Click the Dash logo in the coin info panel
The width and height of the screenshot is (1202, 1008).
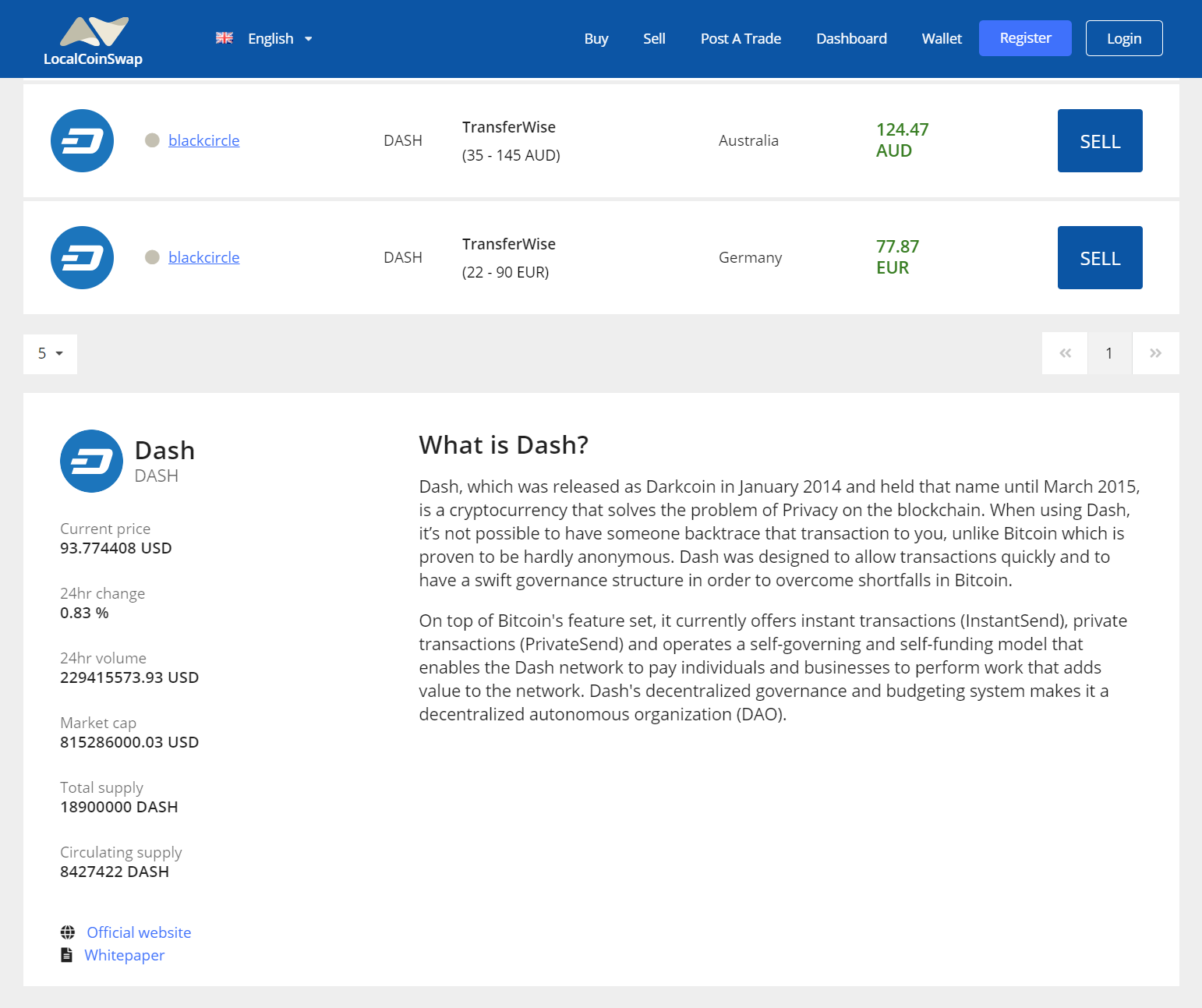pos(91,461)
